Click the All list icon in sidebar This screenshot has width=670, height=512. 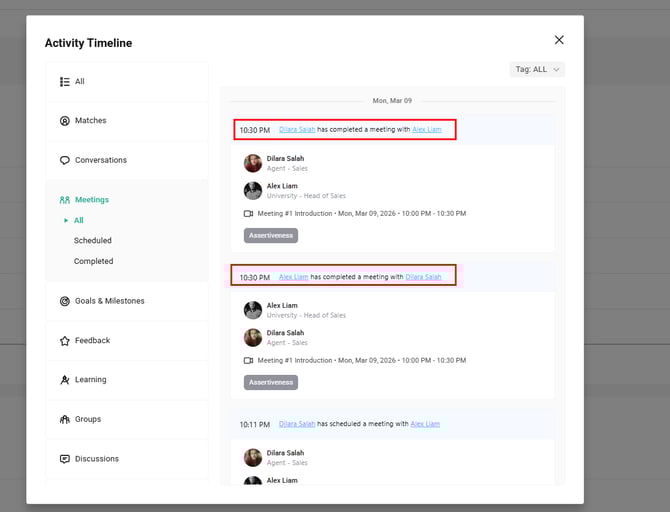coord(65,82)
